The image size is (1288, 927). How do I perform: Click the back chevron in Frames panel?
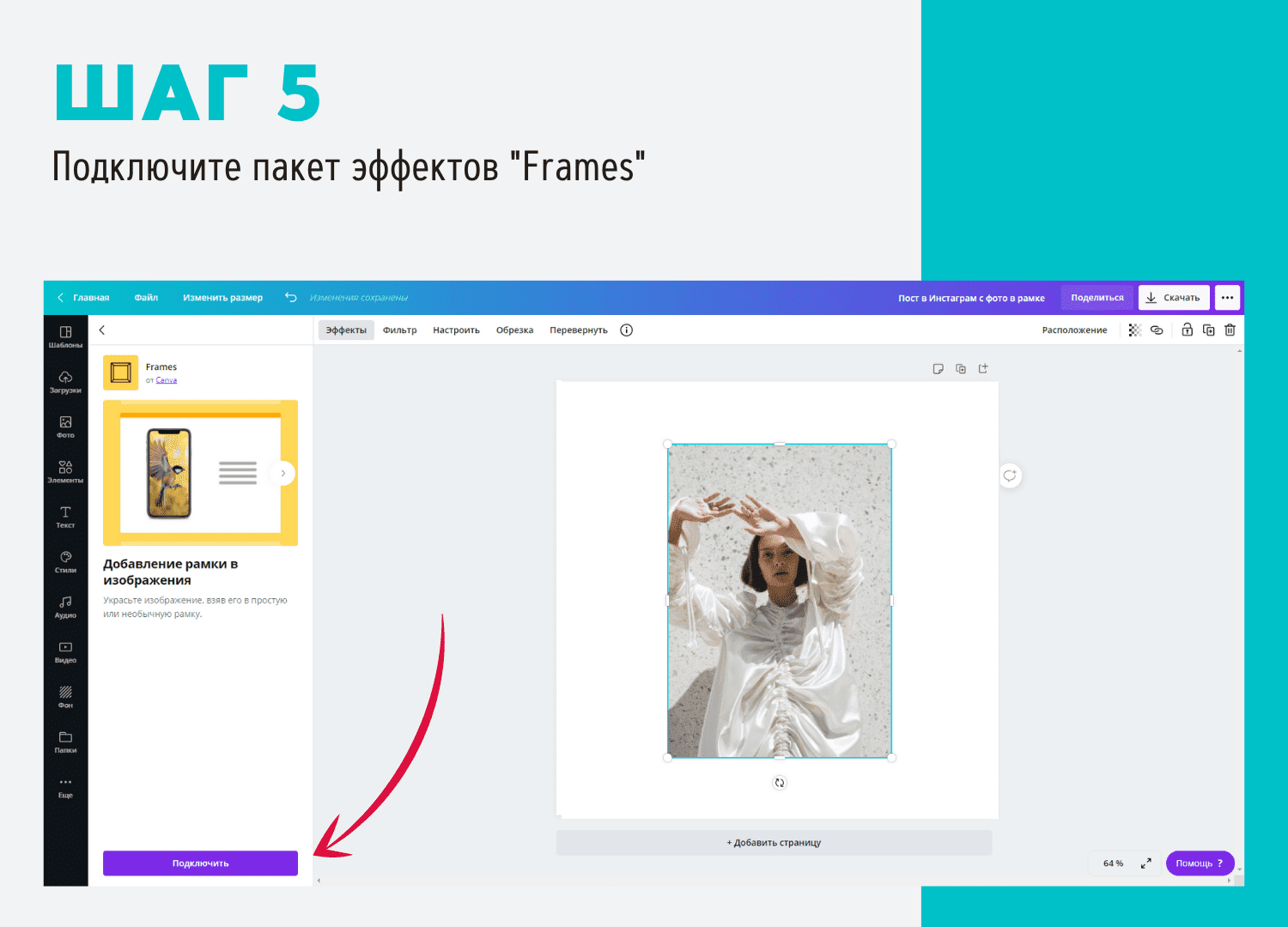[x=102, y=330]
